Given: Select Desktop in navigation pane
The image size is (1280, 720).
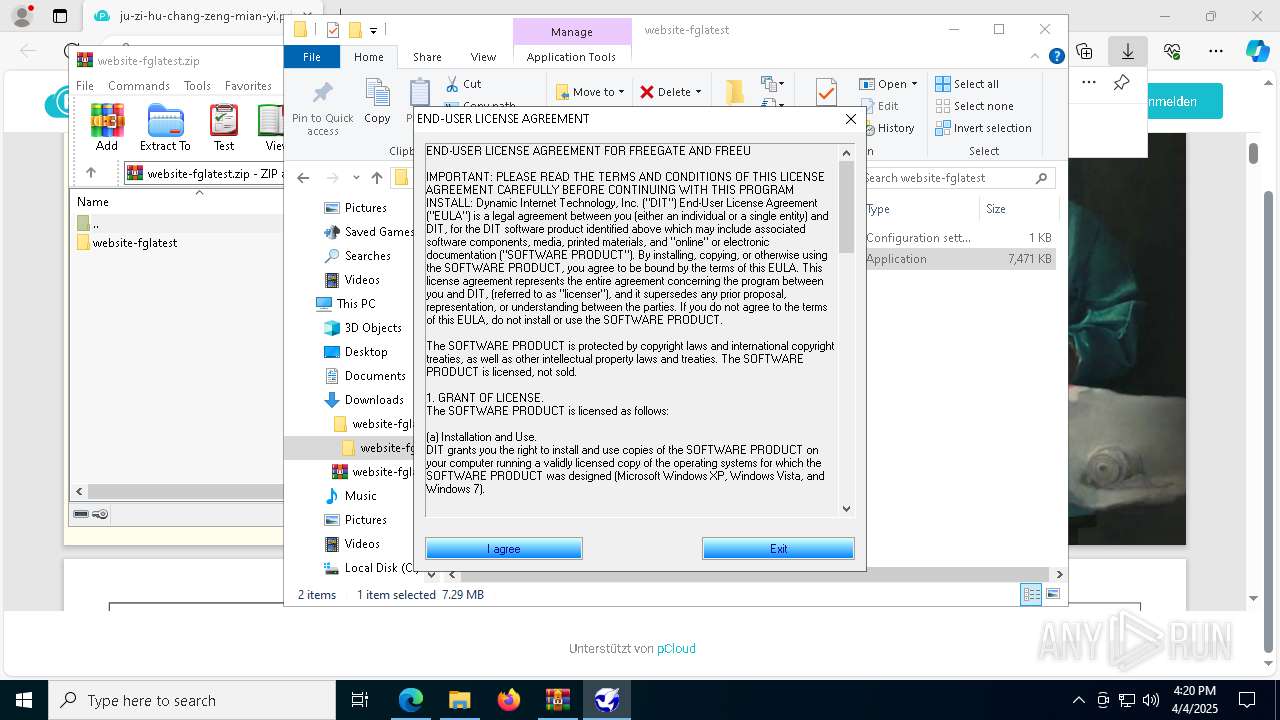Looking at the screenshot, I should pos(355,352).
